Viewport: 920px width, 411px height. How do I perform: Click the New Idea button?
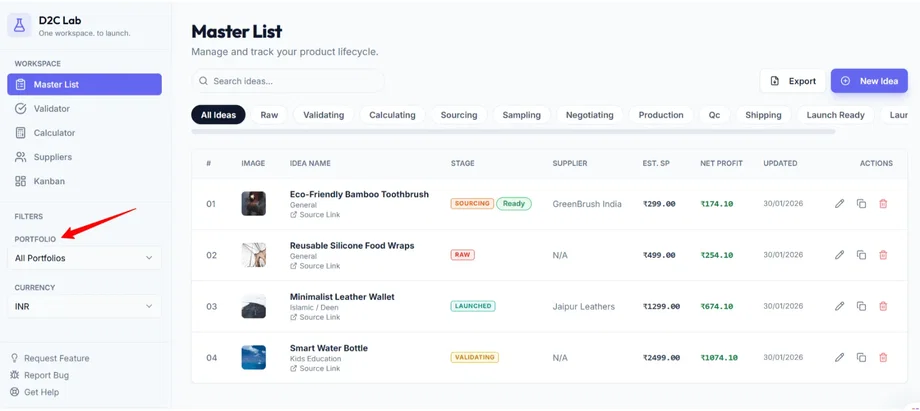869,81
